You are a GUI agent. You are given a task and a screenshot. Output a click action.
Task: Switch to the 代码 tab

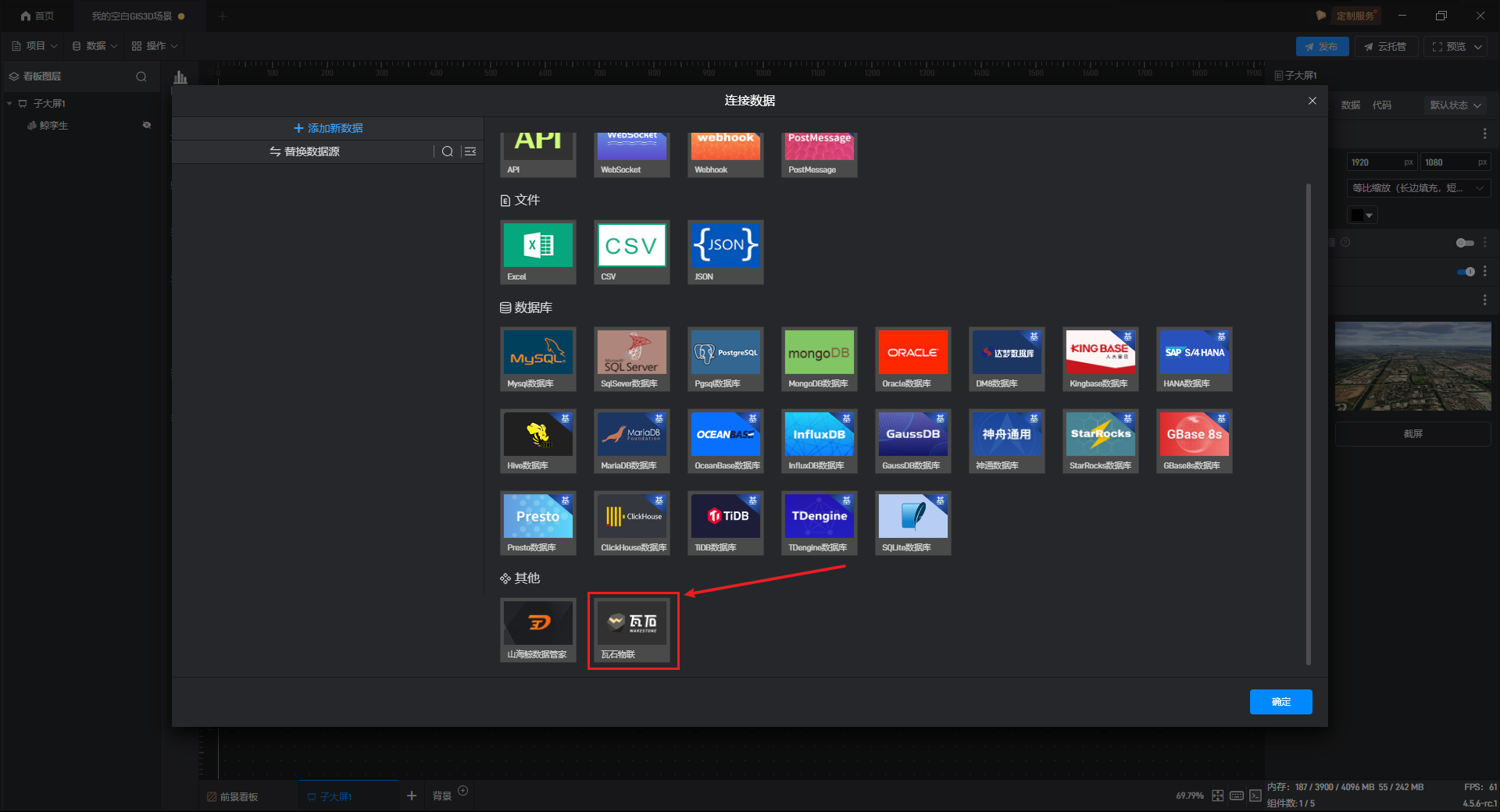[x=1382, y=105]
